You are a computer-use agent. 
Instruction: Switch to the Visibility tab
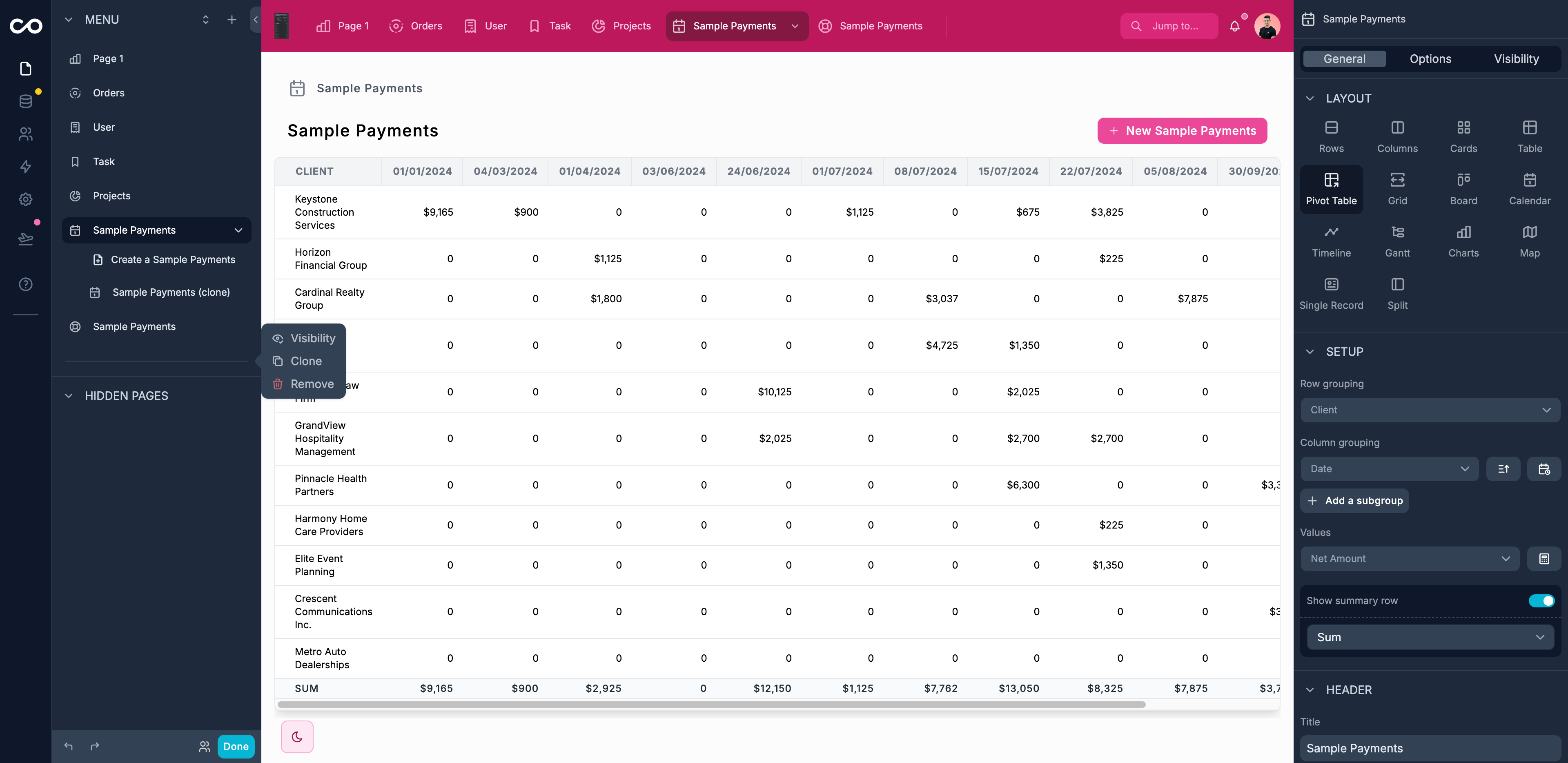(1516, 58)
